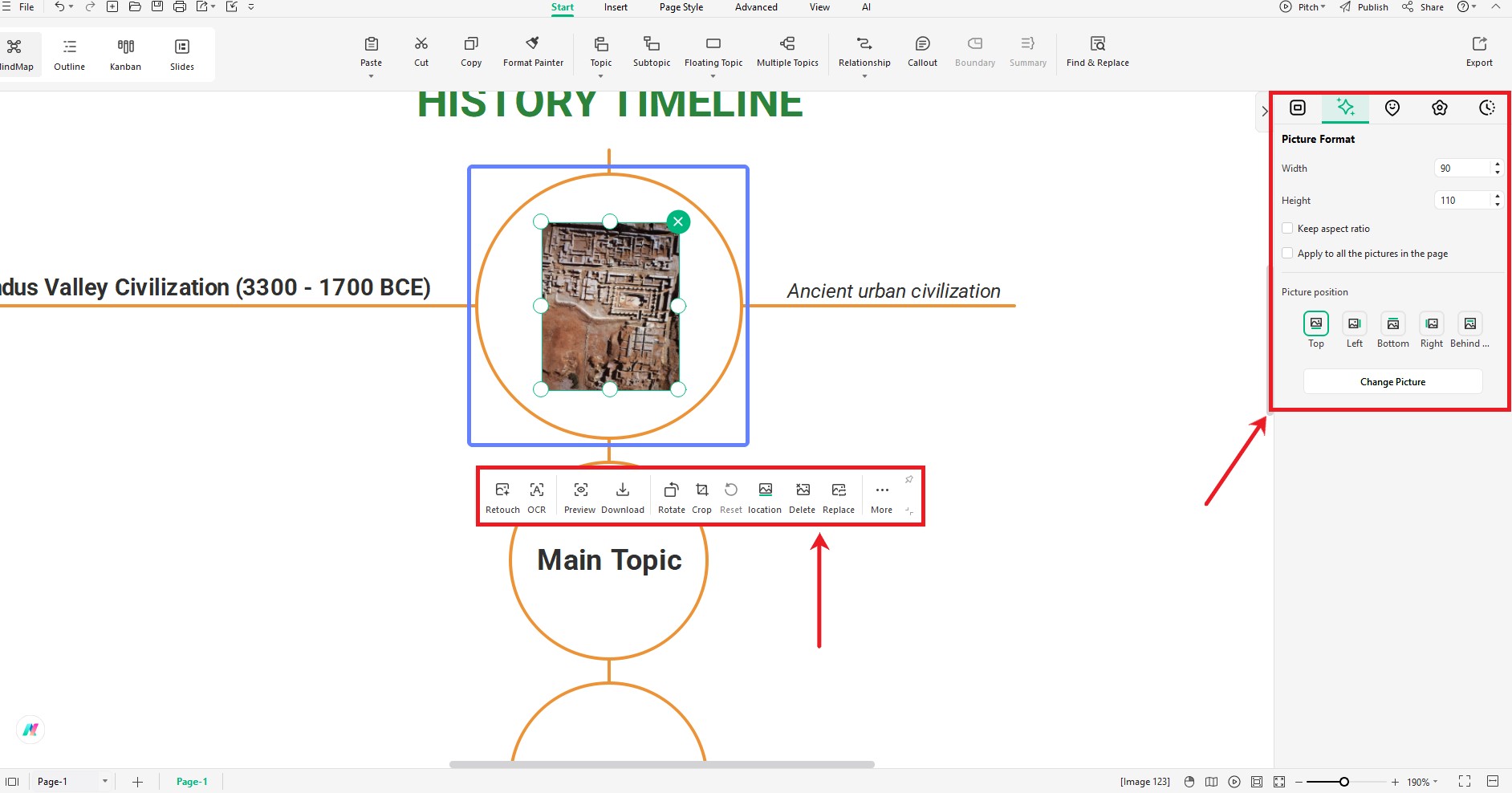Open the AI tab
This screenshot has height=793, width=1512.
pos(866,7)
